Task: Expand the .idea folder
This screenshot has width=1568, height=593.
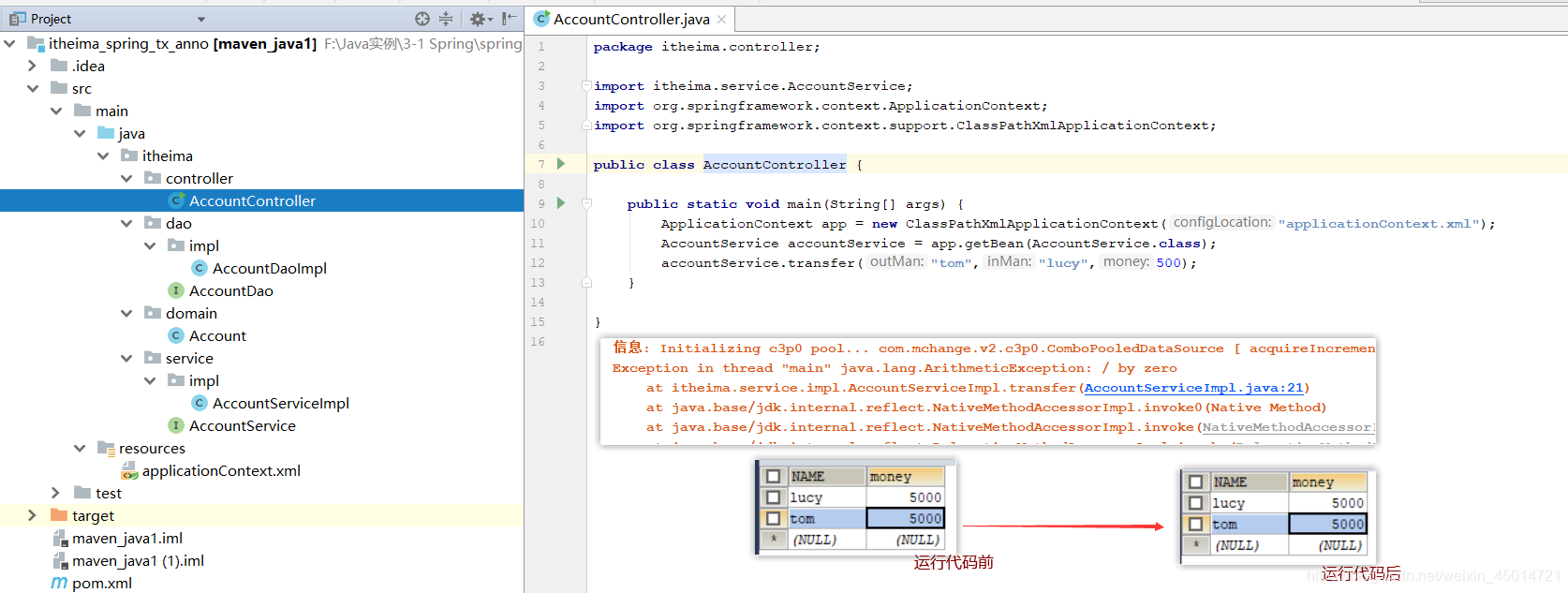Action: (x=33, y=66)
